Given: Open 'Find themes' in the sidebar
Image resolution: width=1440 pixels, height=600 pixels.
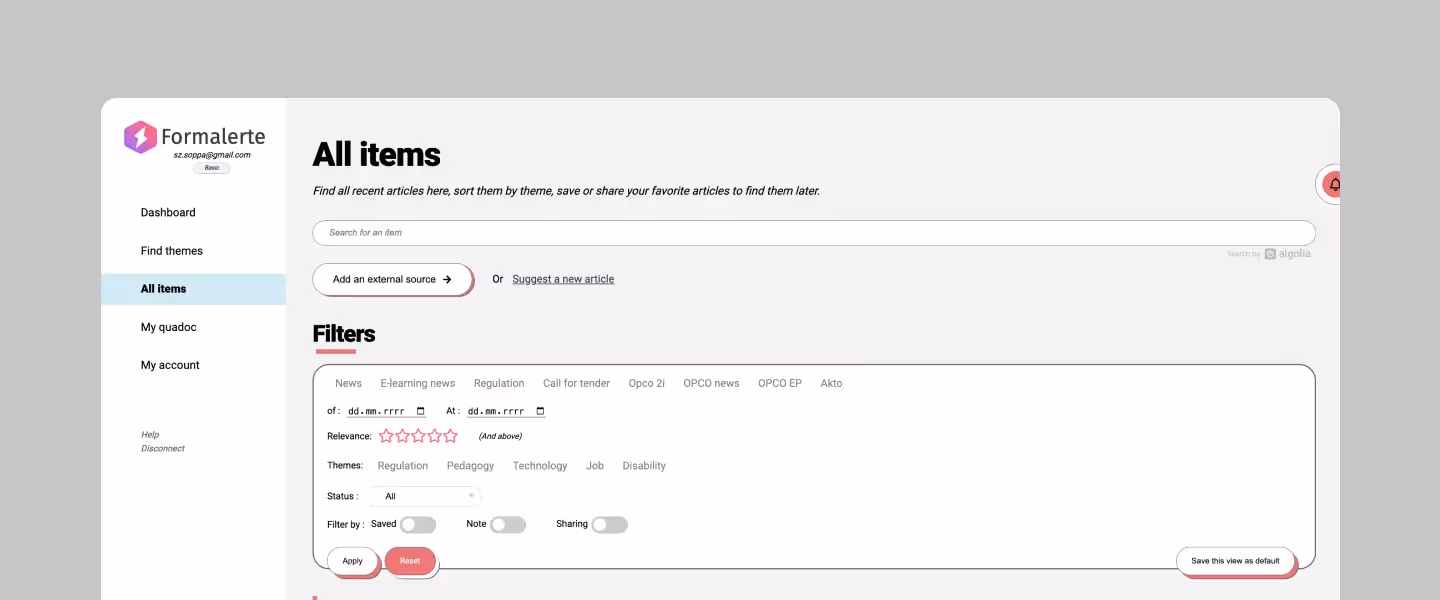Looking at the screenshot, I should coord(171,250).
